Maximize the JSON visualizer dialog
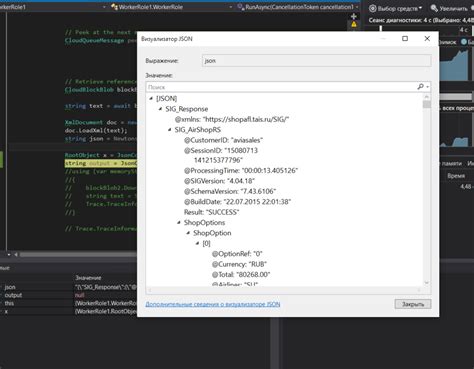This screenshot has height=369, width=474. [x=405, y=39]
